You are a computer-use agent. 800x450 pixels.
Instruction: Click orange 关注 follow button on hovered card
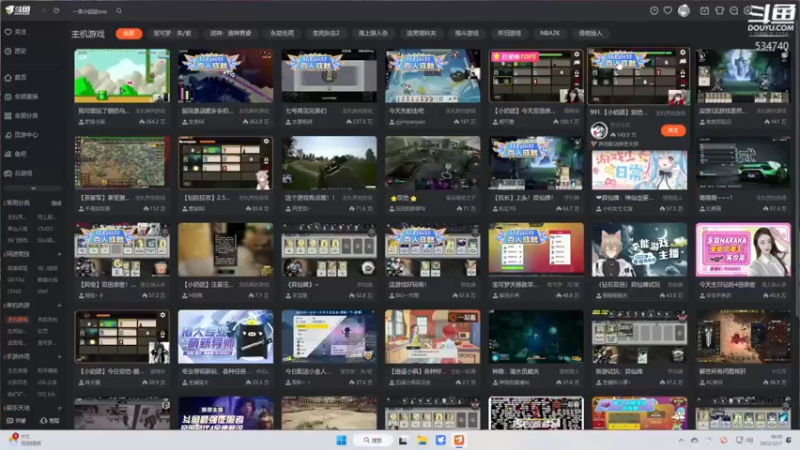point(672,131)
